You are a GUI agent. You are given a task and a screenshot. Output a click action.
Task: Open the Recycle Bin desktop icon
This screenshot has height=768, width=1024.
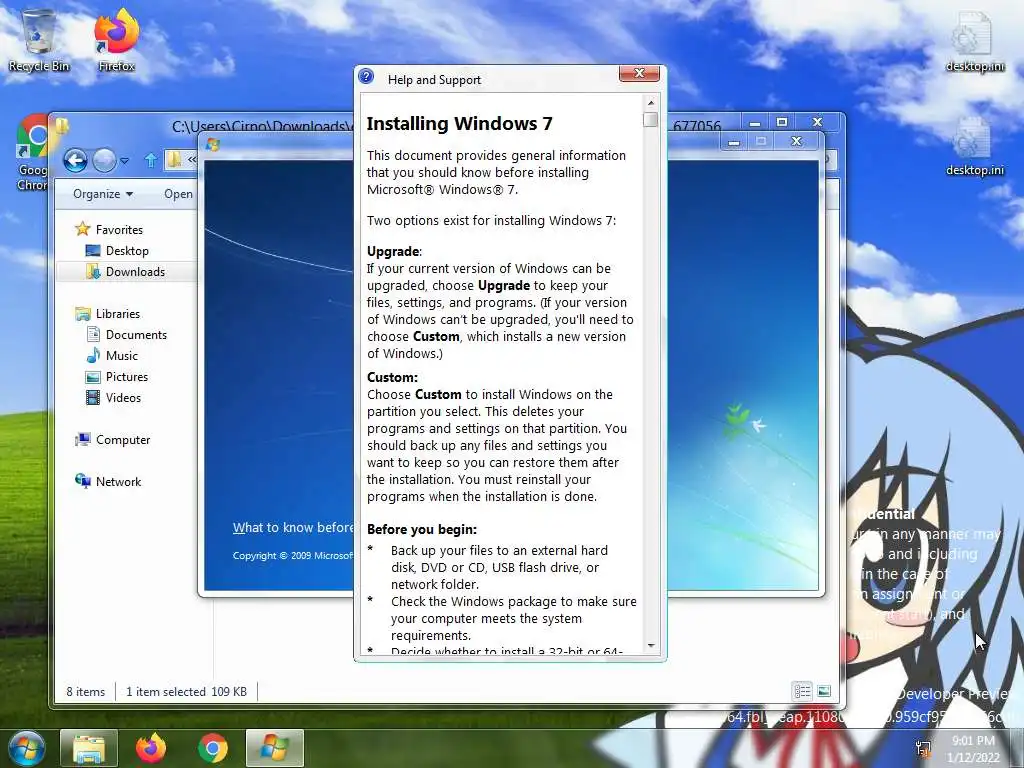39,39
